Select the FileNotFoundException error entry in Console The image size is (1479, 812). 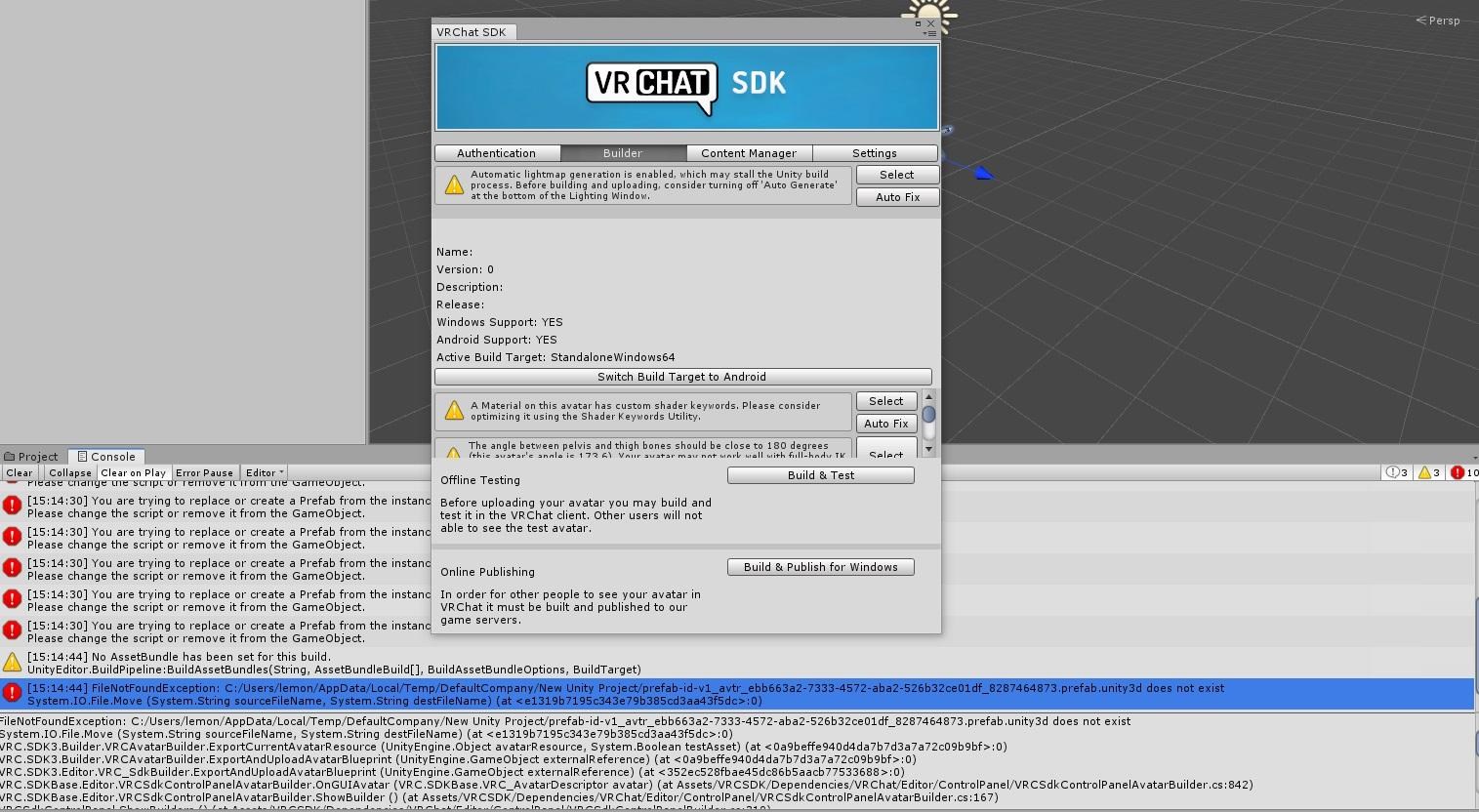(x=736, y=694)
